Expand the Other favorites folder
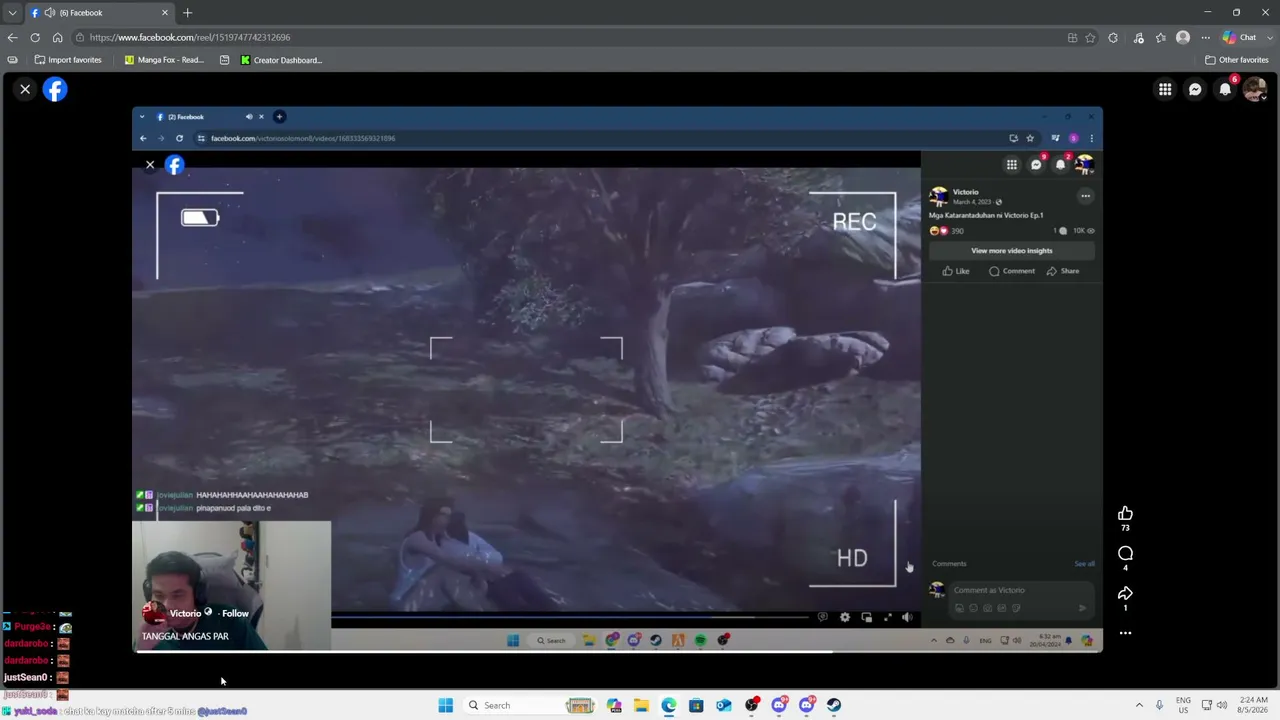The image size is (1280, 720). [x=1237, y=60]
